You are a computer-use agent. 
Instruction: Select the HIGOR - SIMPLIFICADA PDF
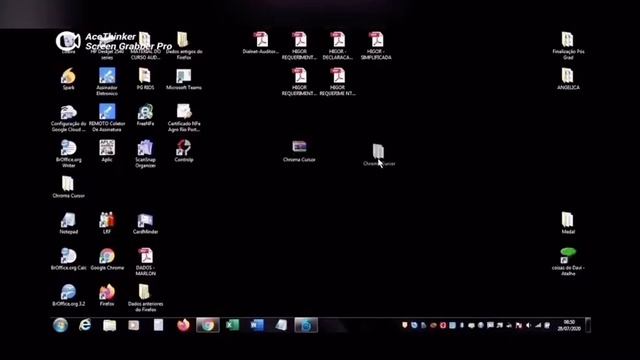[x=376, y=45]
